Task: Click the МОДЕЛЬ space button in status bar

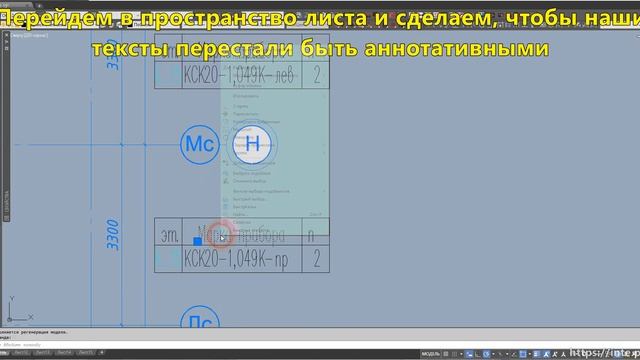Action: (x=431, y=354)
